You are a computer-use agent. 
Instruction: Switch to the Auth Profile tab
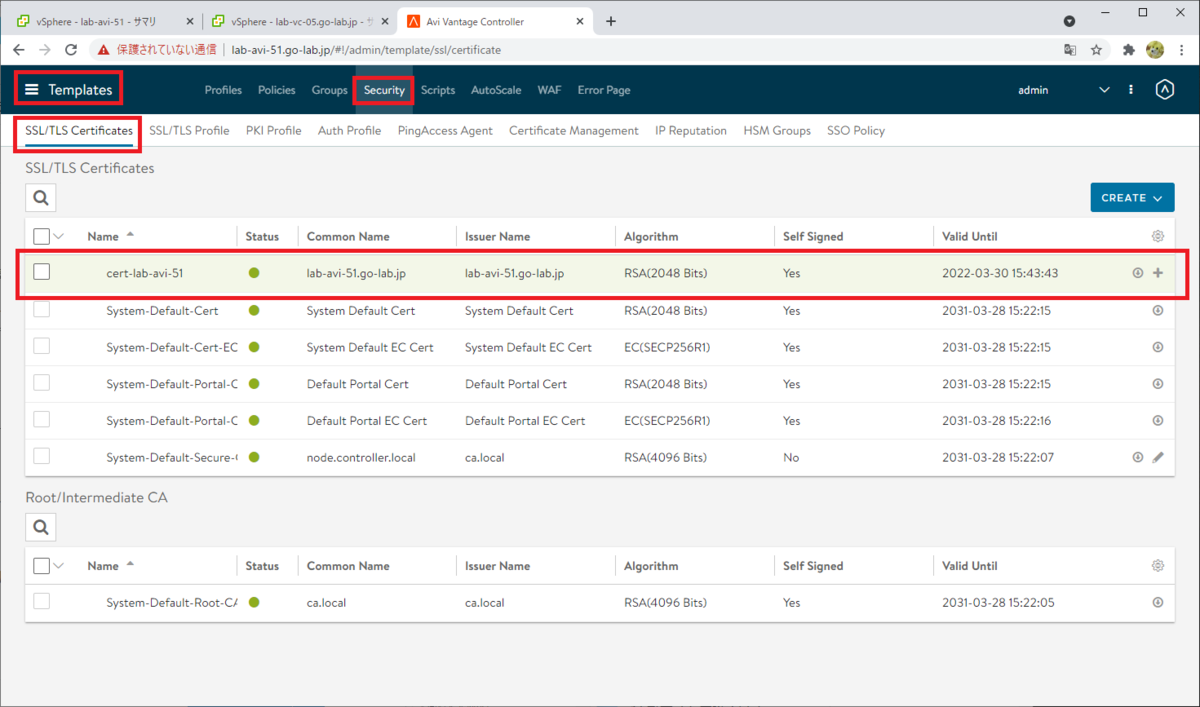349,131
